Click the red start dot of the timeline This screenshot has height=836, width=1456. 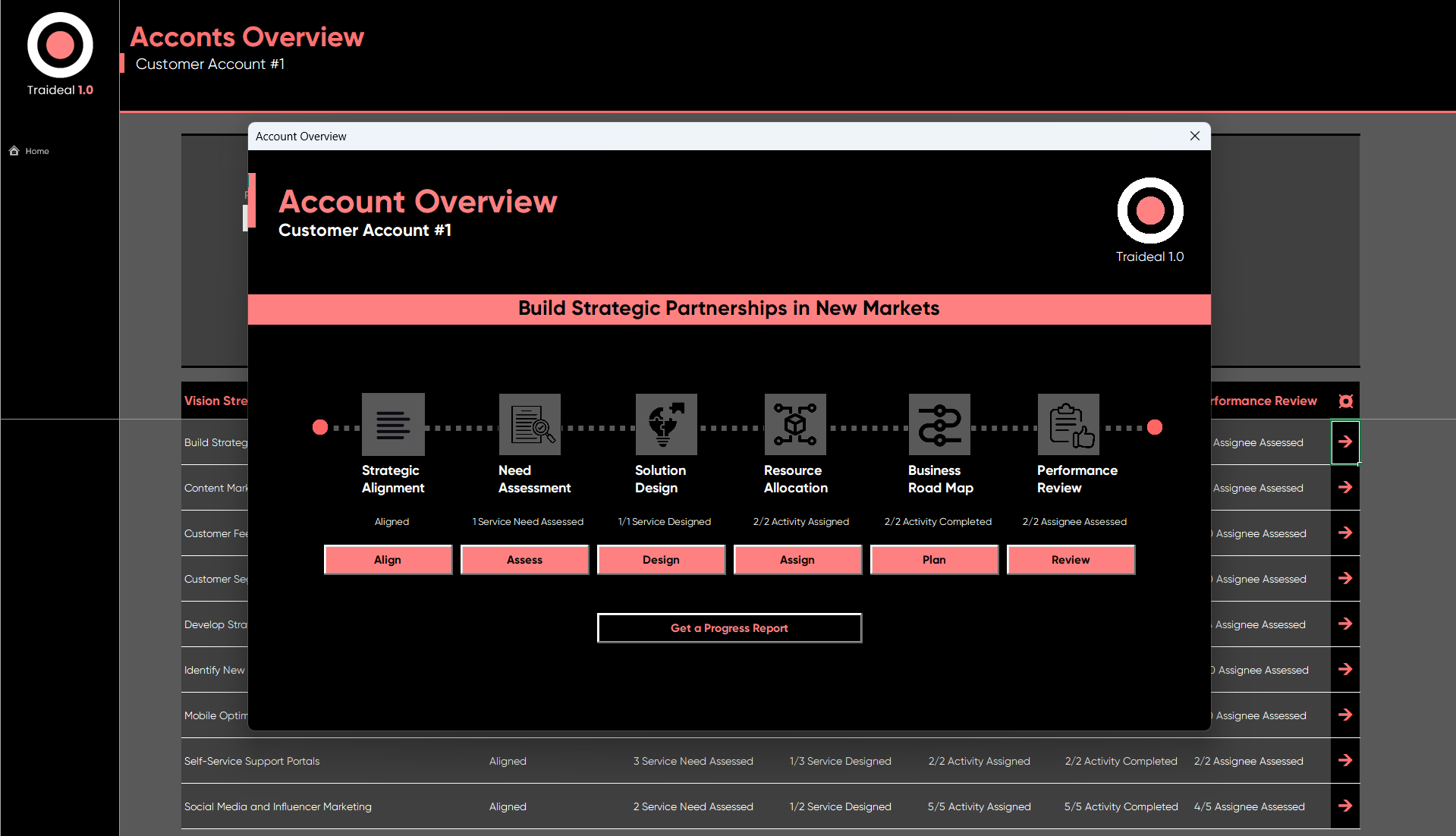point(320,428)
